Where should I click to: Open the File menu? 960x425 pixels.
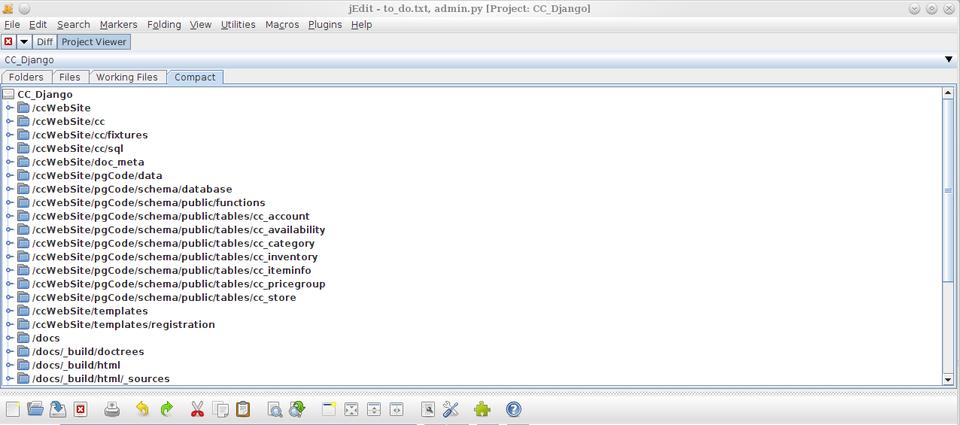coord(12,24)
